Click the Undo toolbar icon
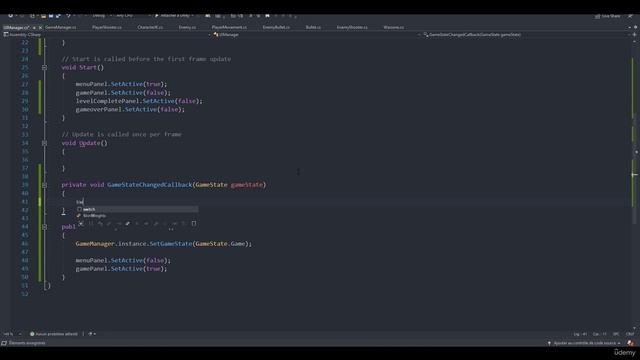The image size is (640, 360). point(68,16)
